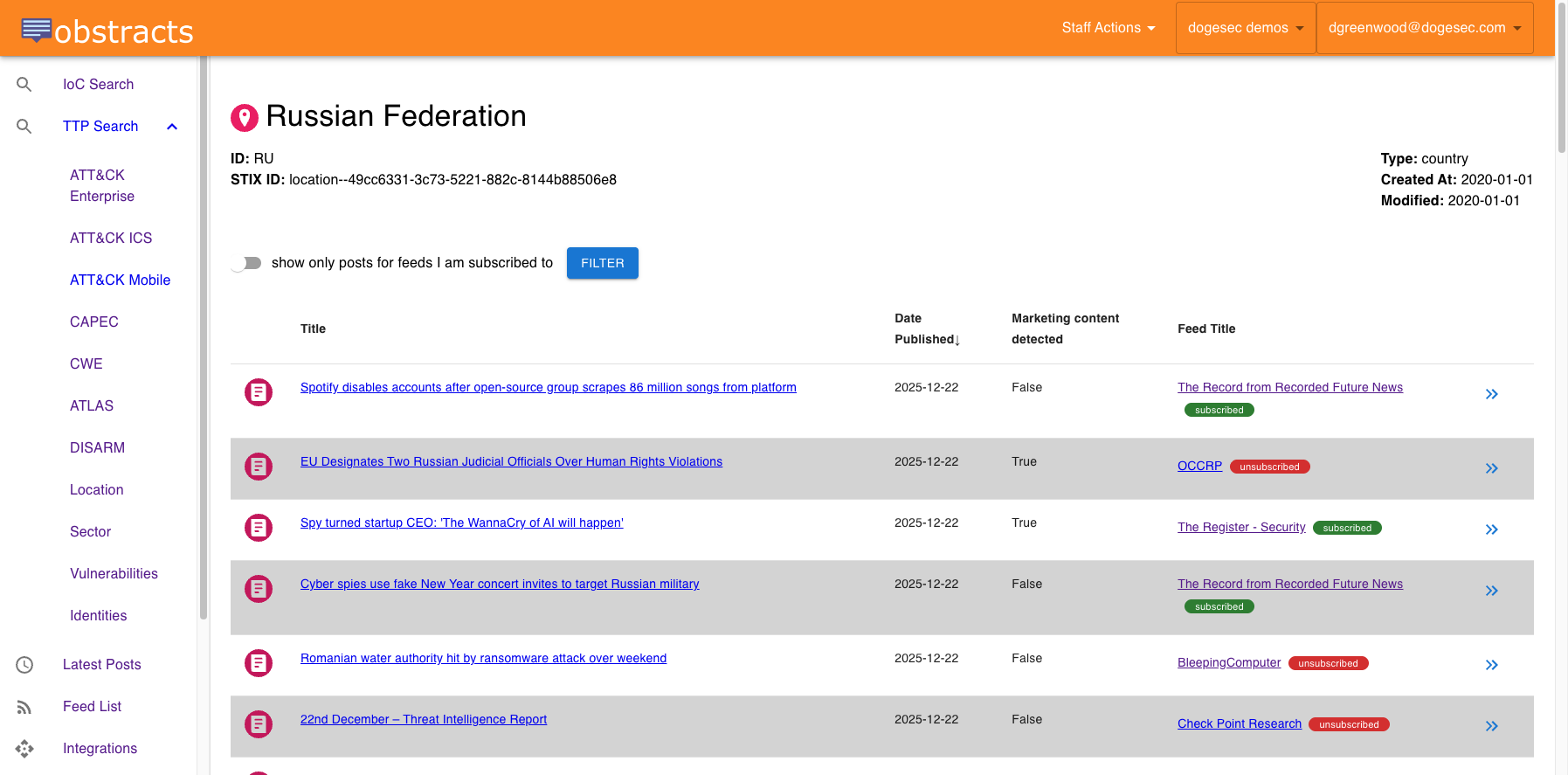The height and width of the screenshot is (775, 1568).
Task: Select ATT&CK Mobile in sidebar
Action: [120, 280]
